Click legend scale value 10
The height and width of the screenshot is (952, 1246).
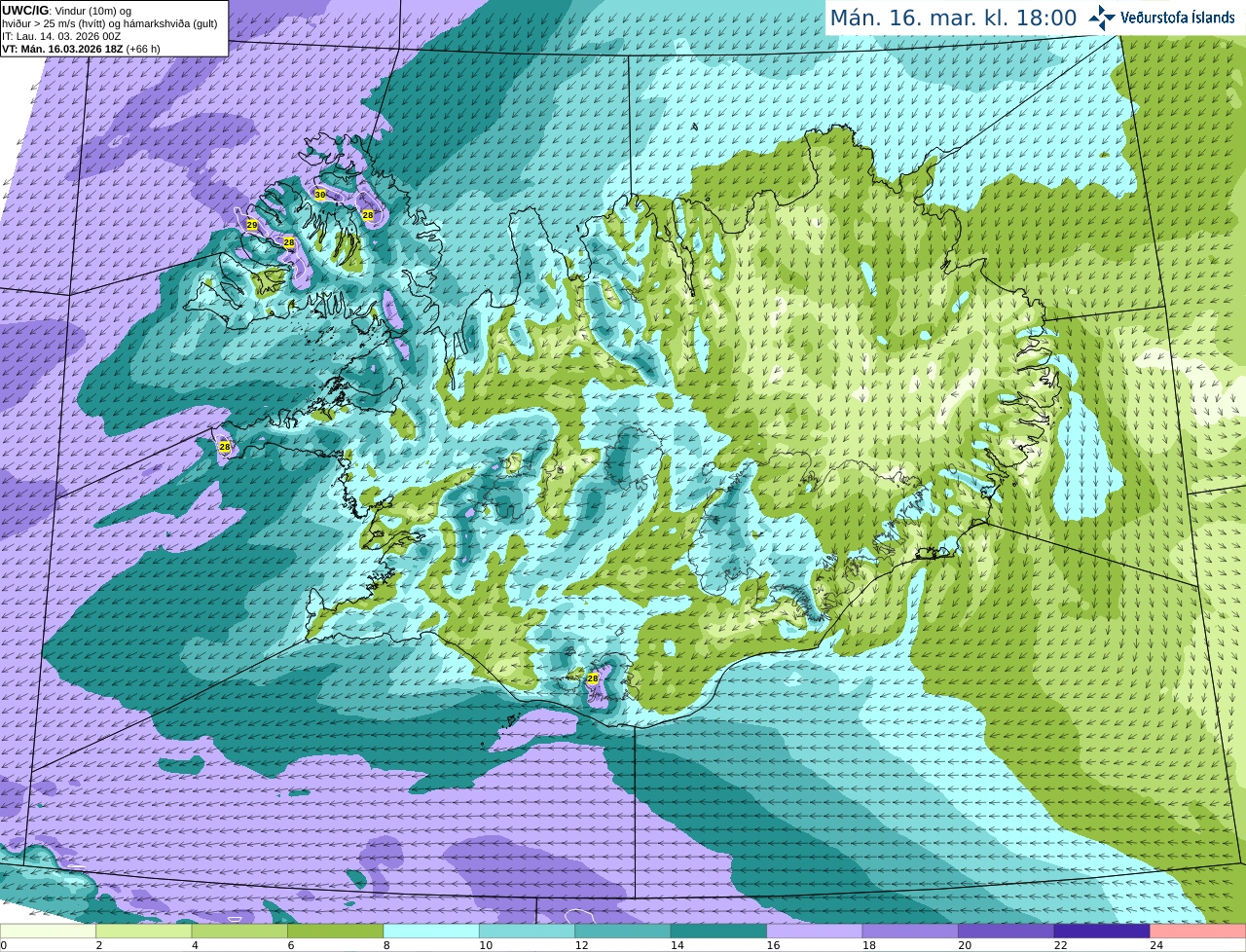(x=486, y=945)
